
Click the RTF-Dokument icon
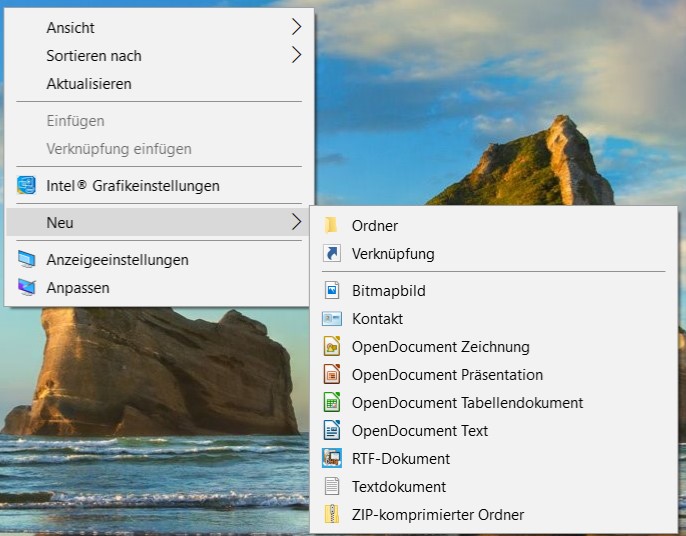point(332,459)
